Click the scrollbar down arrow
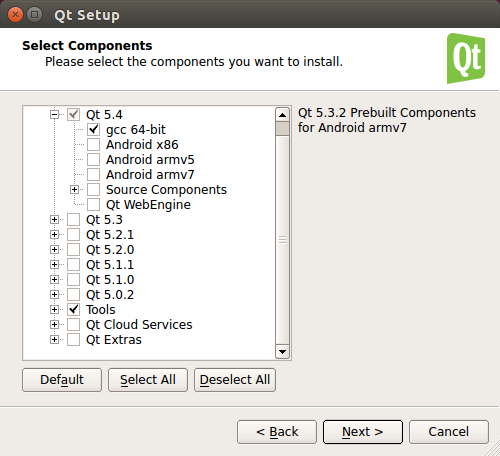The image size is (500, 456). pos(283,352)
